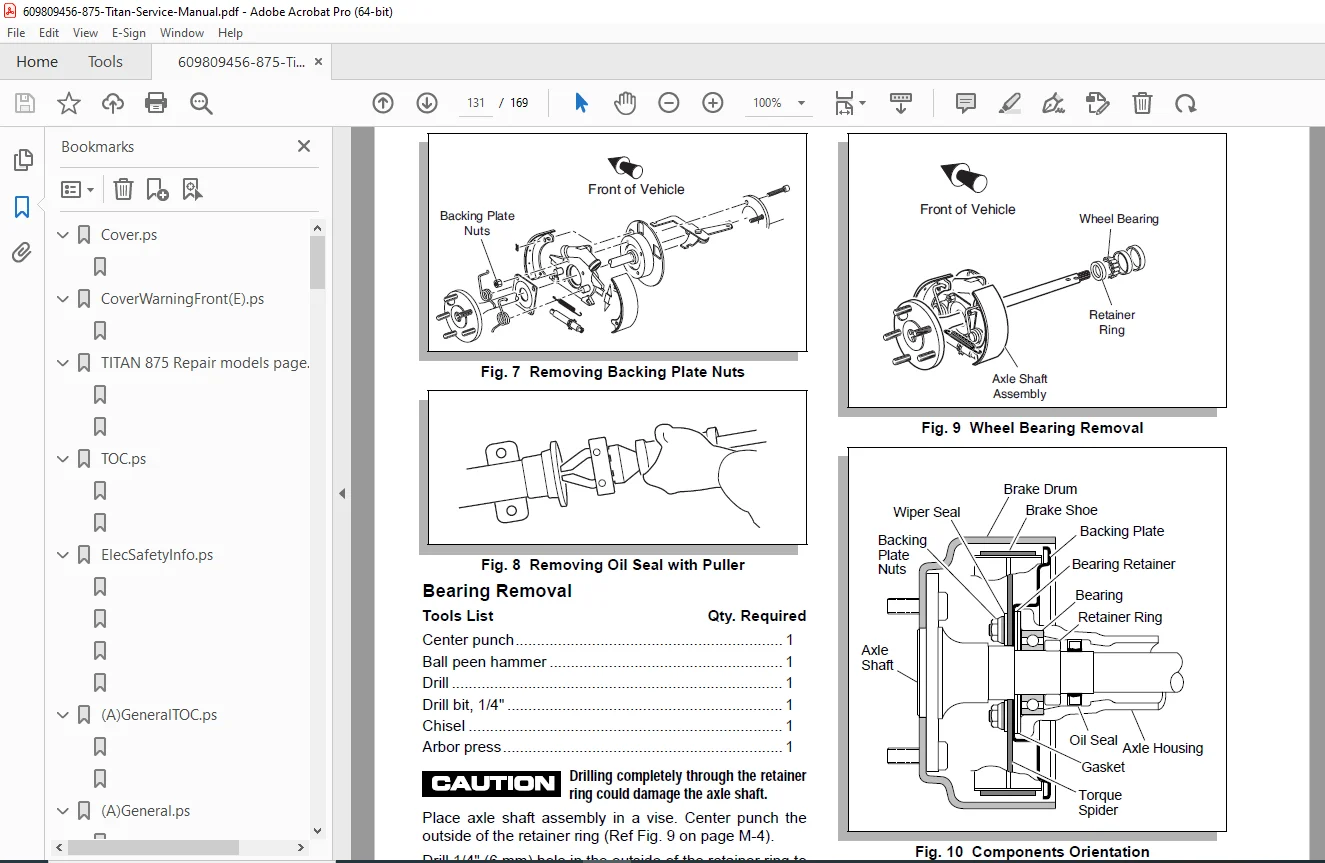Screen dimensions: 1325x863
Task: Click the bookmarks panel scrollbar thumb
Action: (x=317, y=262)
